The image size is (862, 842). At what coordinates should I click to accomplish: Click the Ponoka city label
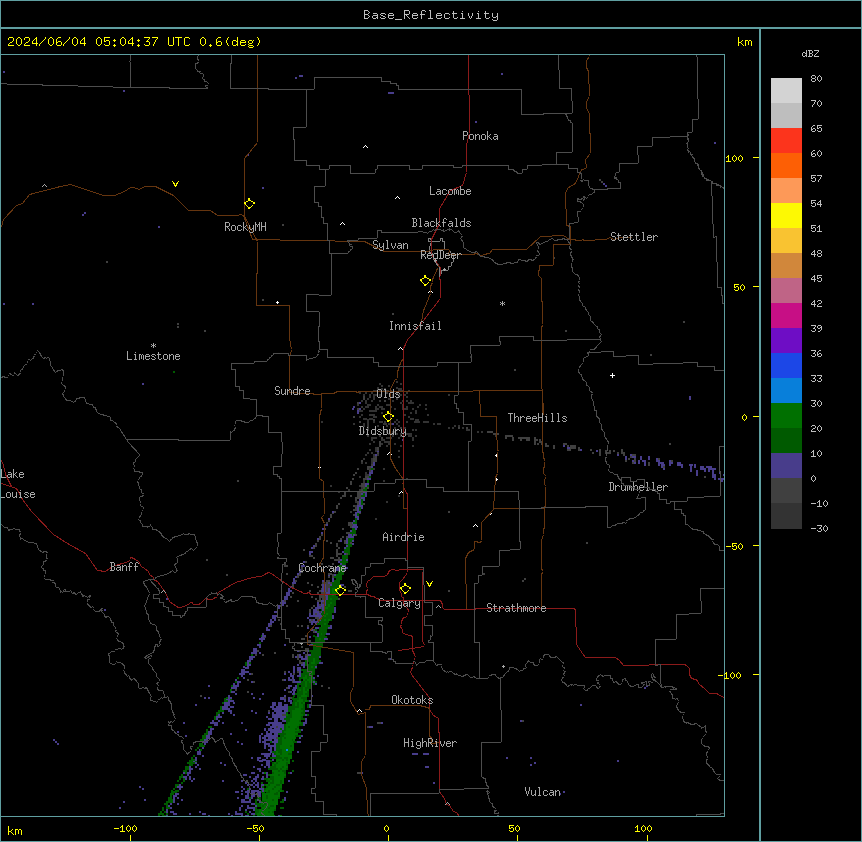point(480,136)
